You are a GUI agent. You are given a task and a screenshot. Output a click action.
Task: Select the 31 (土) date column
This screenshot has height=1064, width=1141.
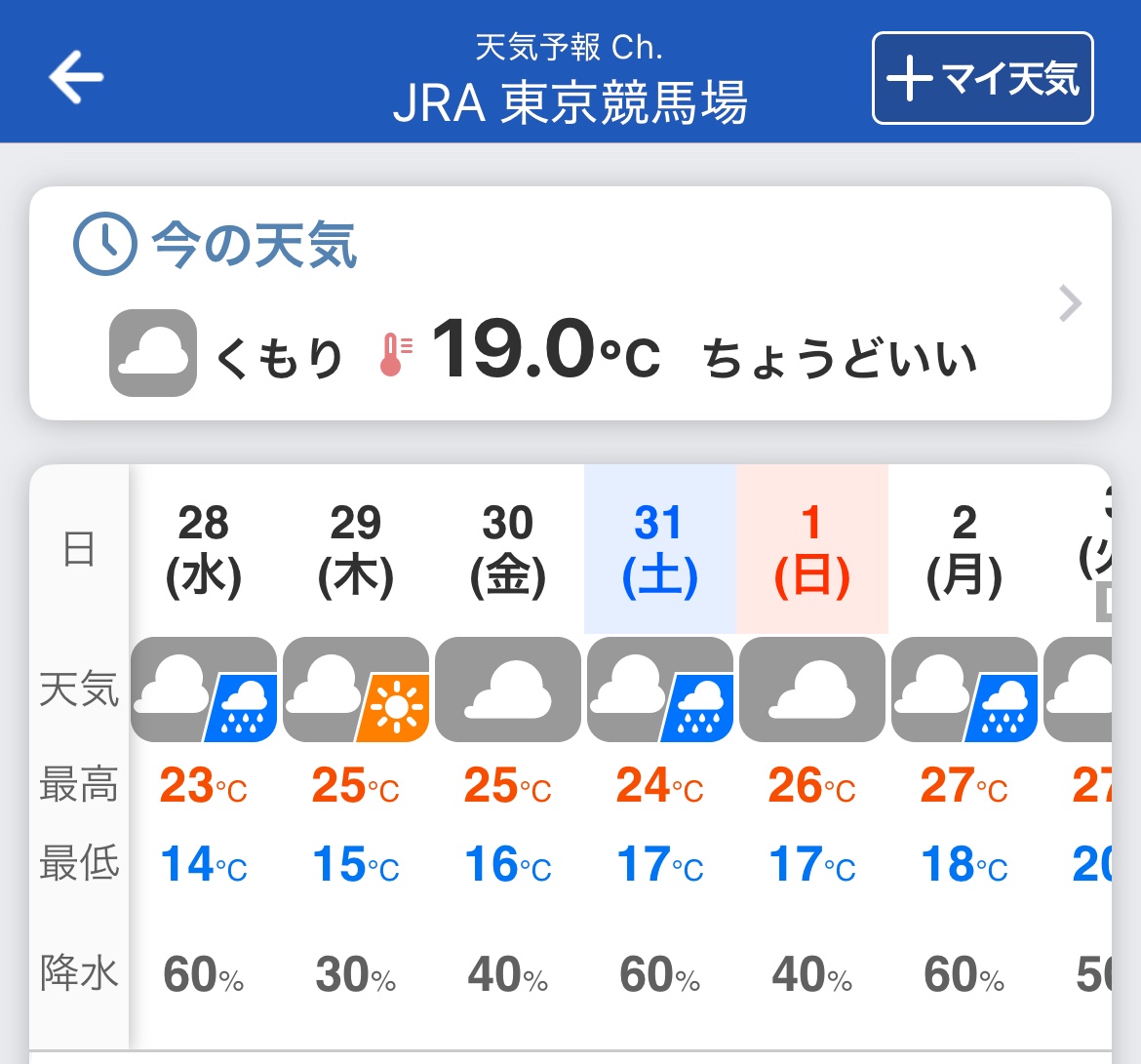tap(660, 549)
